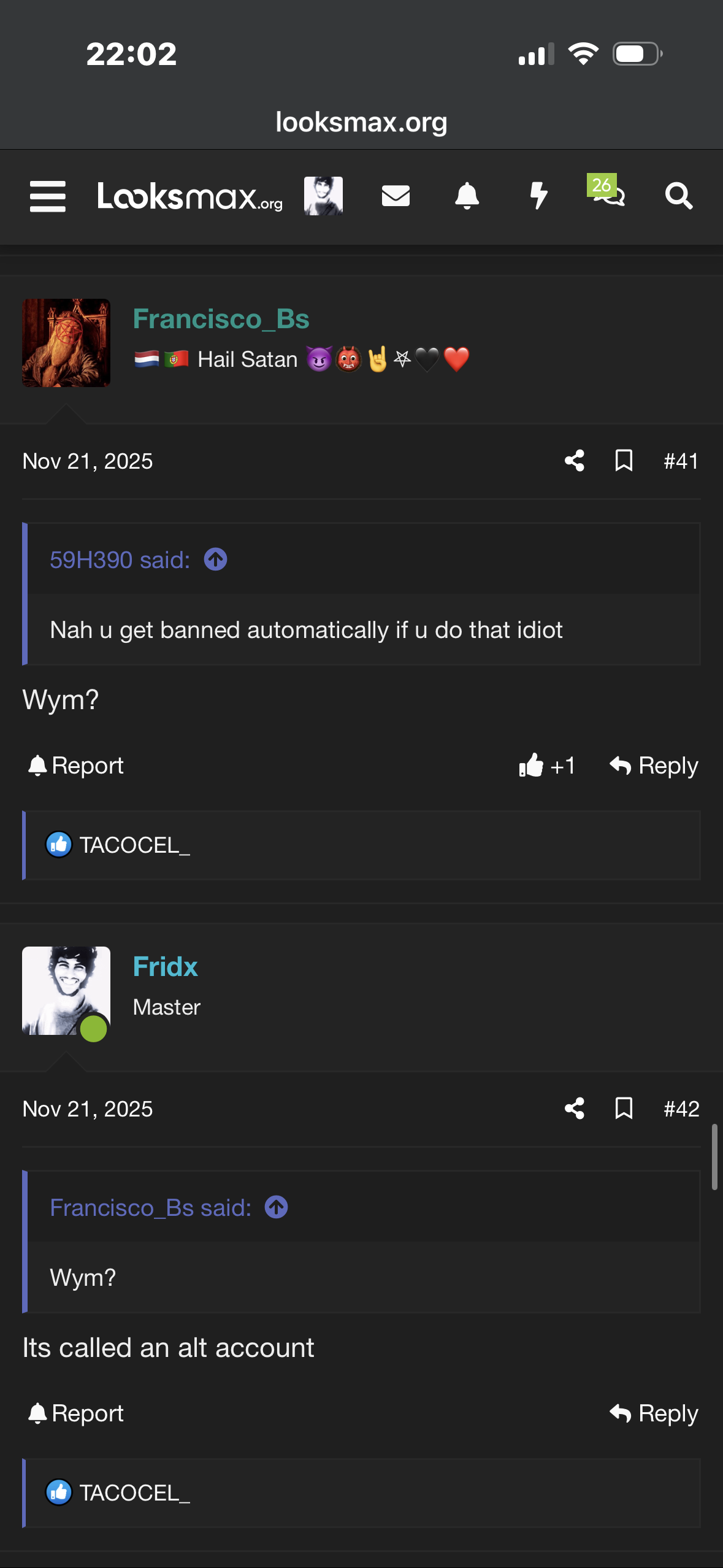Open the notifications bell in header

tap(467, 196)
